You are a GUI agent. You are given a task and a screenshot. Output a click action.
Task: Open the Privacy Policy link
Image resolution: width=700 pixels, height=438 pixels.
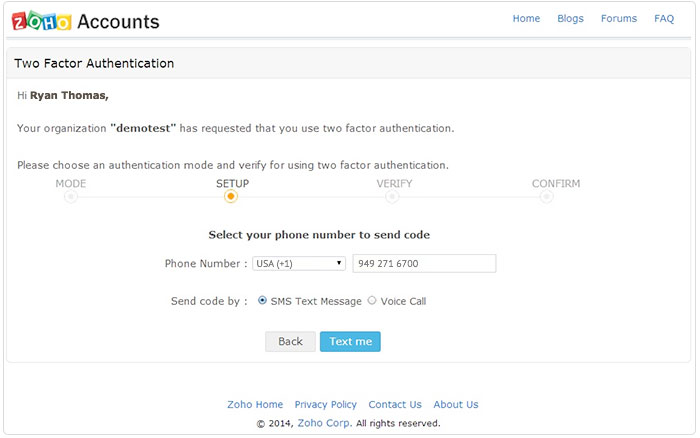325,405
